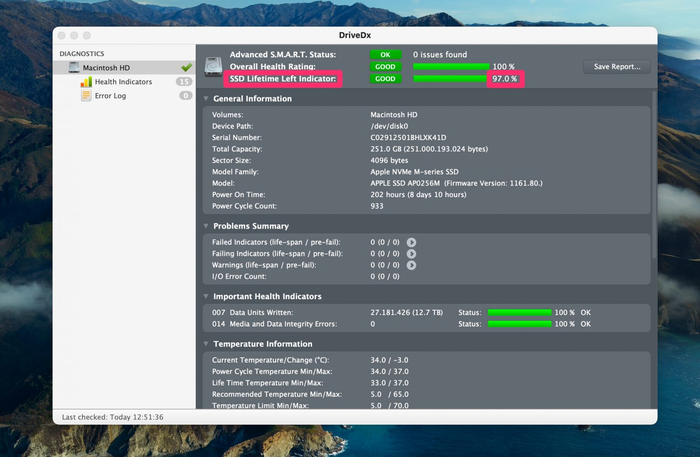700x457 pixels.
Task: Click Last checked timestamp in status bar
Action: (x=112, y=417)
